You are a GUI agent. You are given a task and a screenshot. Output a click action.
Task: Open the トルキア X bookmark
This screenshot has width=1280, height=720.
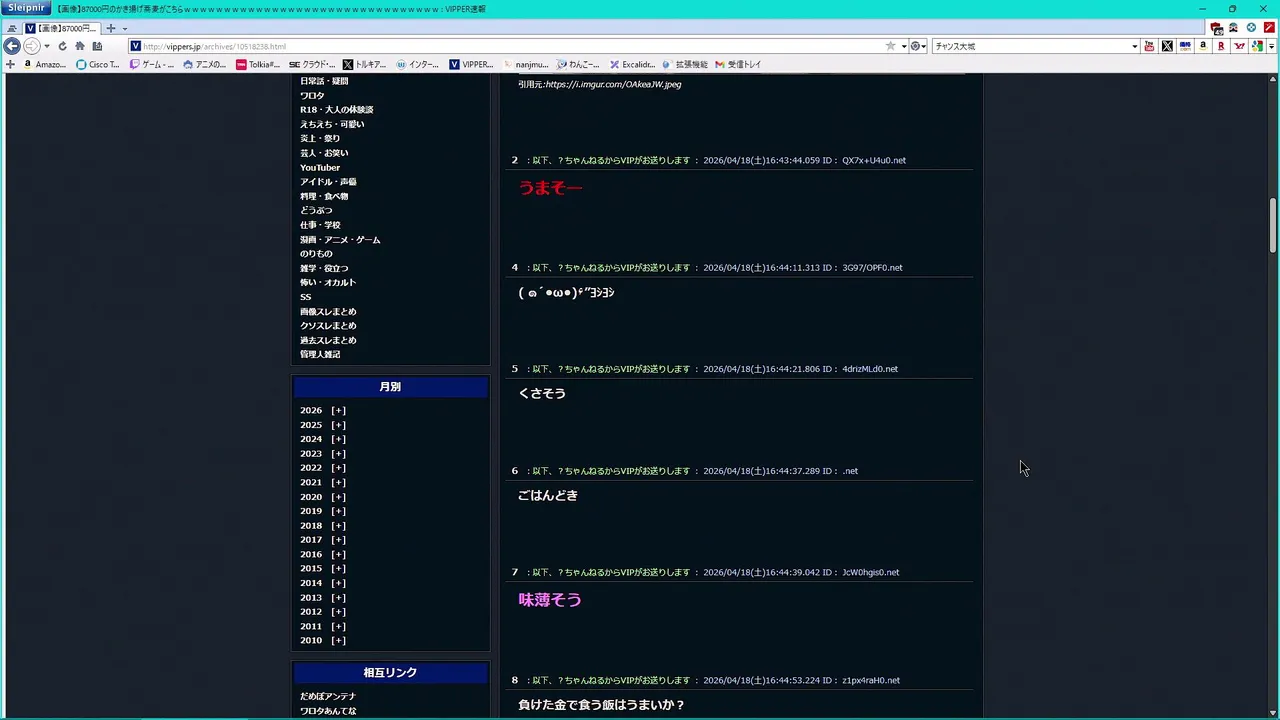coord(365,64)
